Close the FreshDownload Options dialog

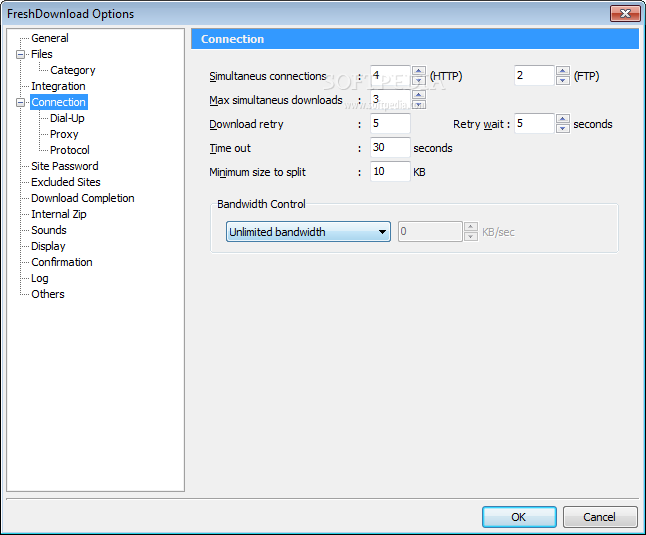coord(625,14)
